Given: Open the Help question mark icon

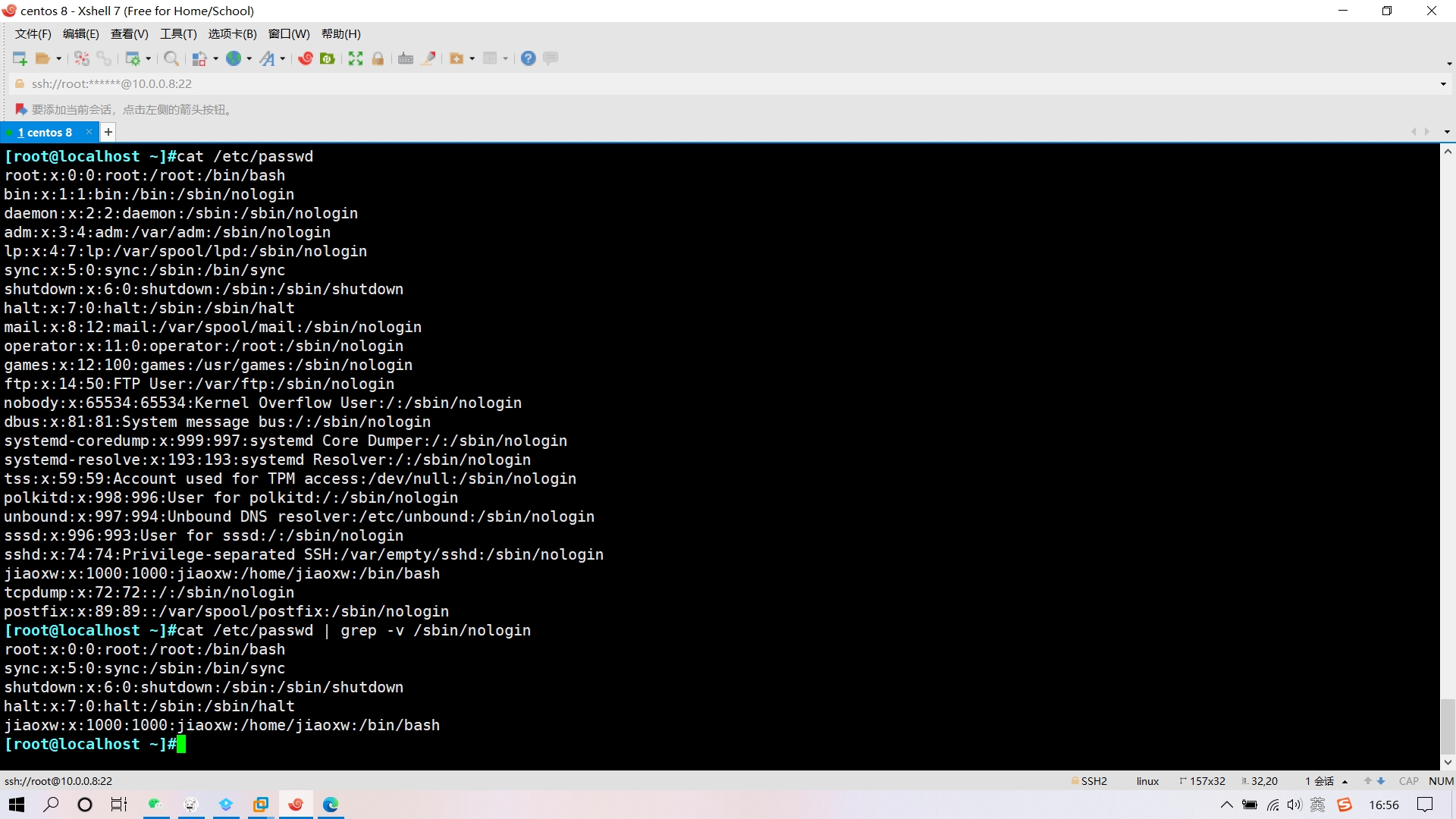Looking at the screenshot, I should 529,58.
